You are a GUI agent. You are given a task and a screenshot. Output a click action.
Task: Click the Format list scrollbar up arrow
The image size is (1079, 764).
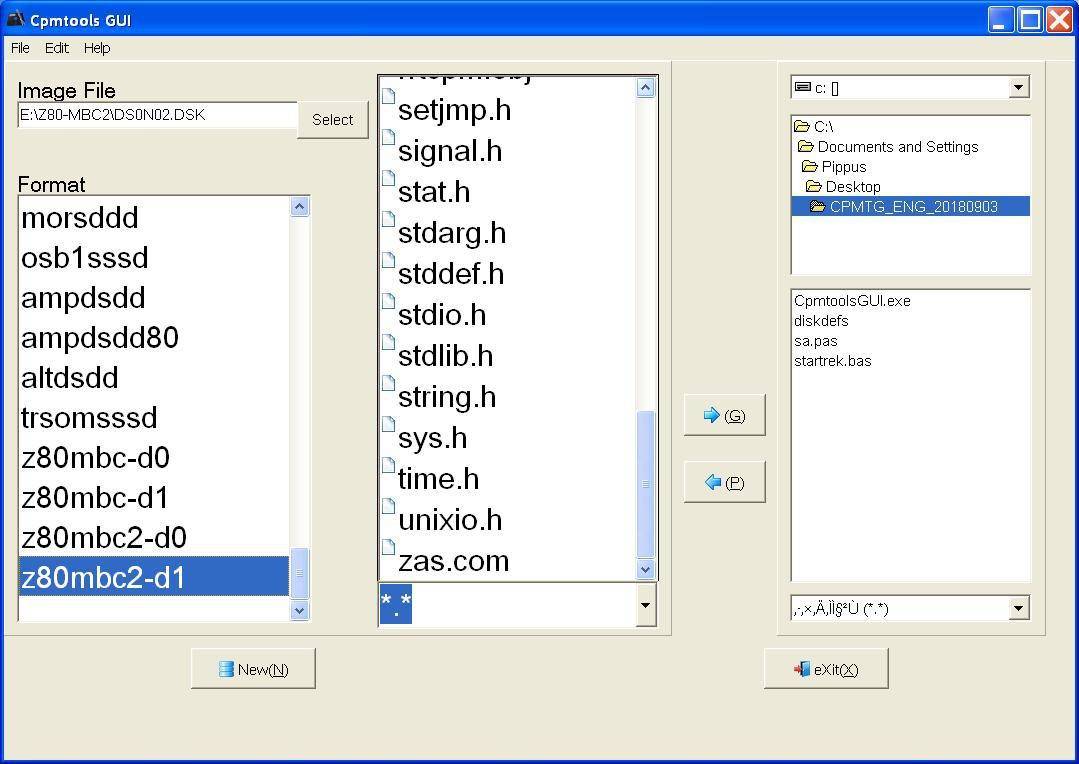299,207
